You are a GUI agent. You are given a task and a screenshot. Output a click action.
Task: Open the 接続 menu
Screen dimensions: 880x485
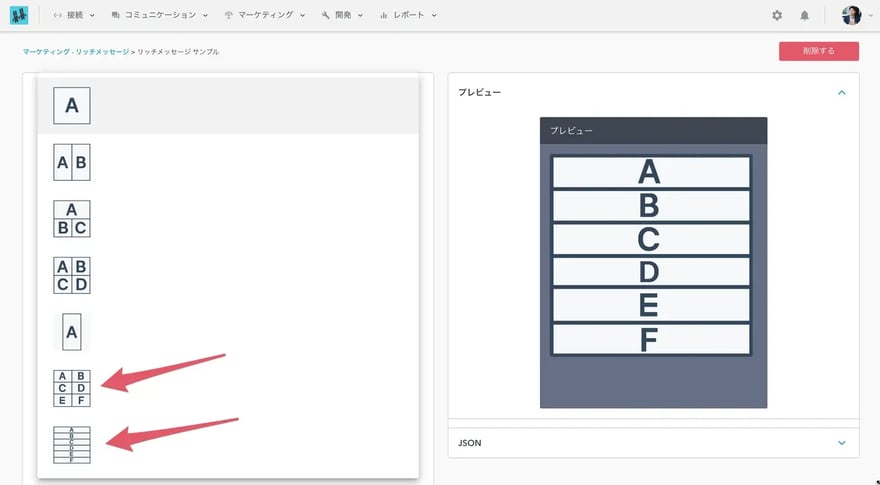pyautogui.click(x=76, y=16)
